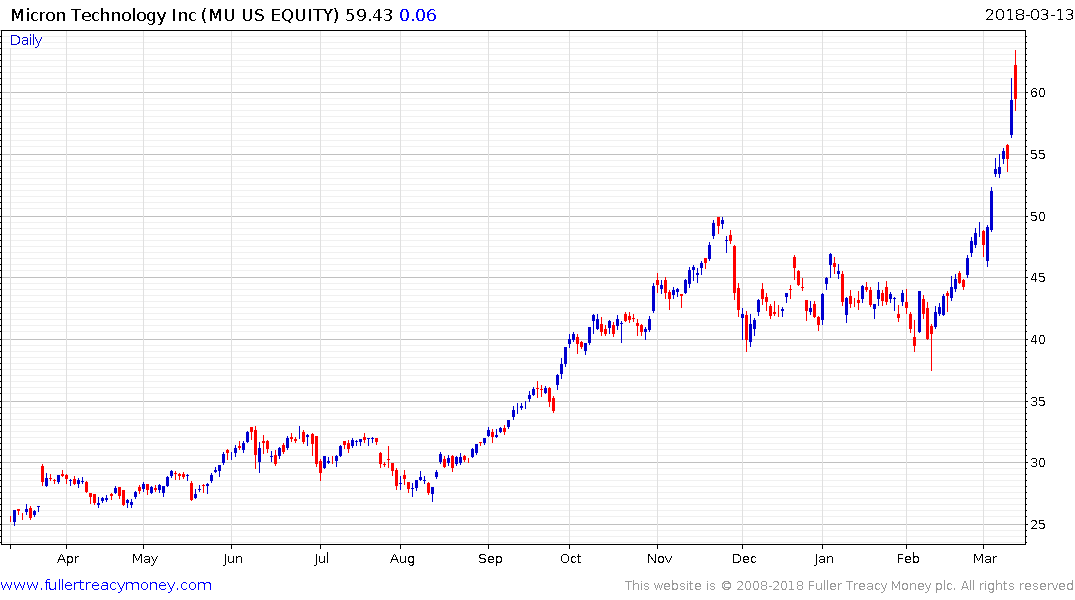Image resolution: width=1075 pixels, height=600 pixels.
Task: Click the copyright notice 'Fuller Treacy Money plc'
Action: (x=881, y=586)
